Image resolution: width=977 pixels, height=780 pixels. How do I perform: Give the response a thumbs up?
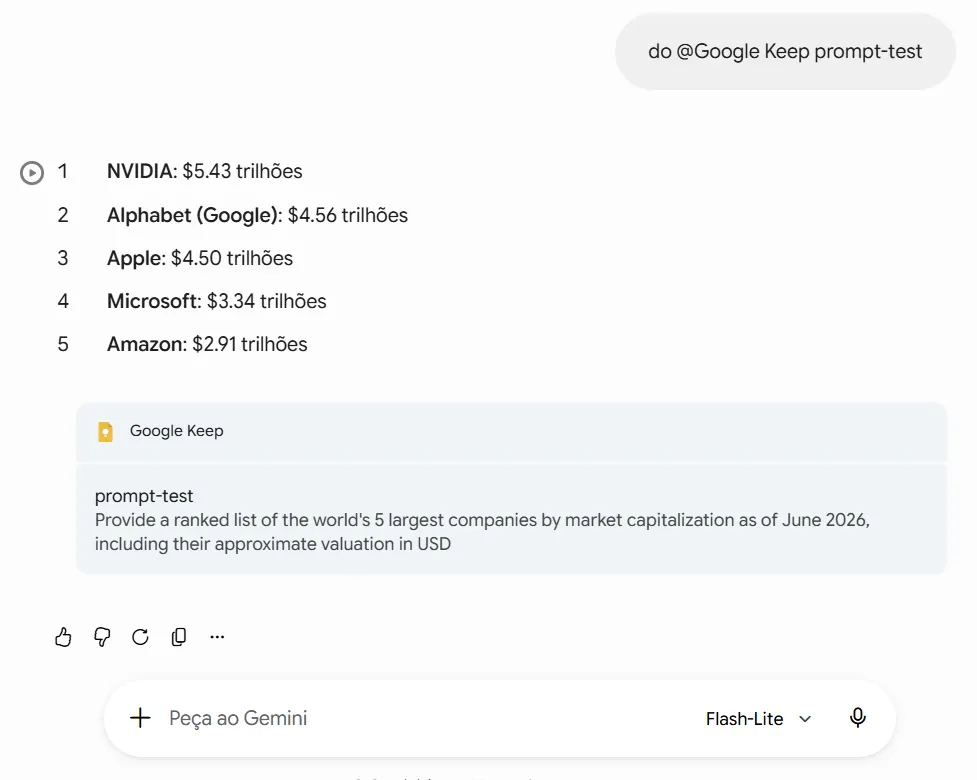pos(63,637)
